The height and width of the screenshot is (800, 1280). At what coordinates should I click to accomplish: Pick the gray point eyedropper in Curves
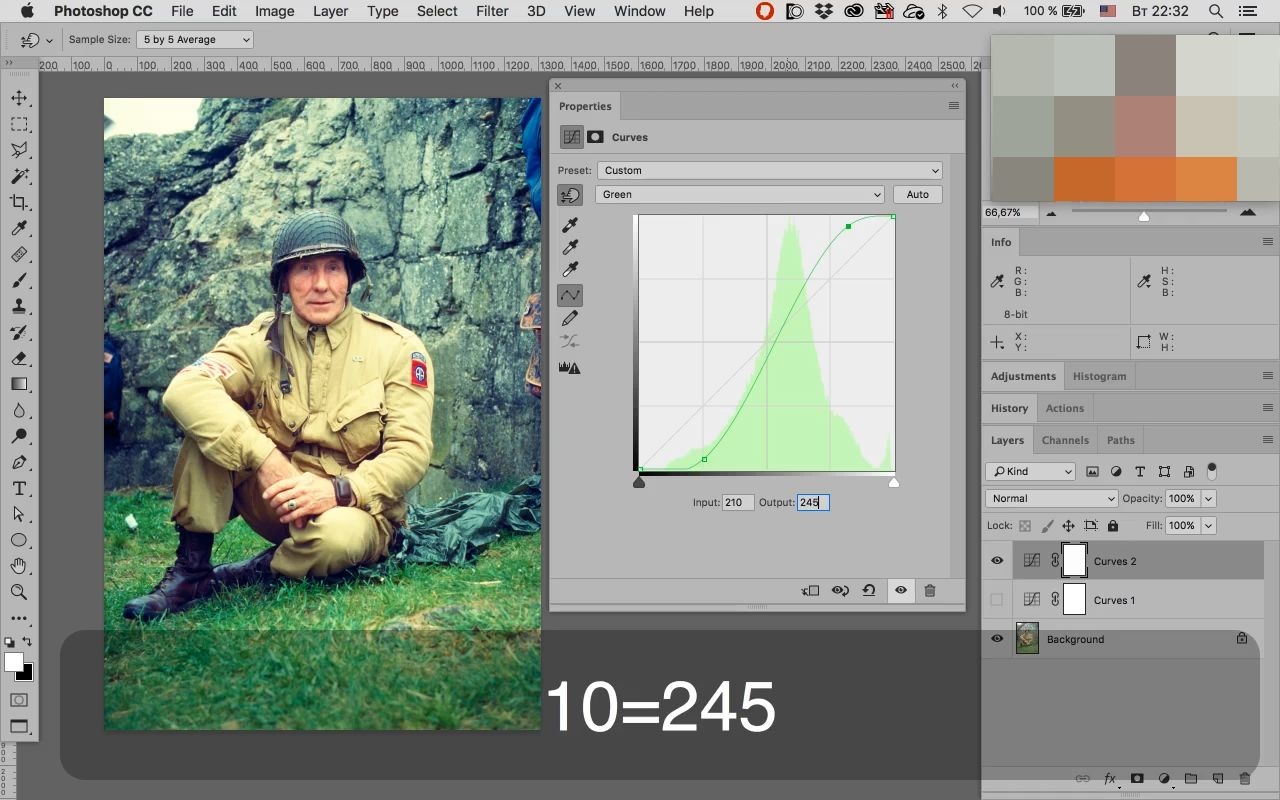click(570, 247)
